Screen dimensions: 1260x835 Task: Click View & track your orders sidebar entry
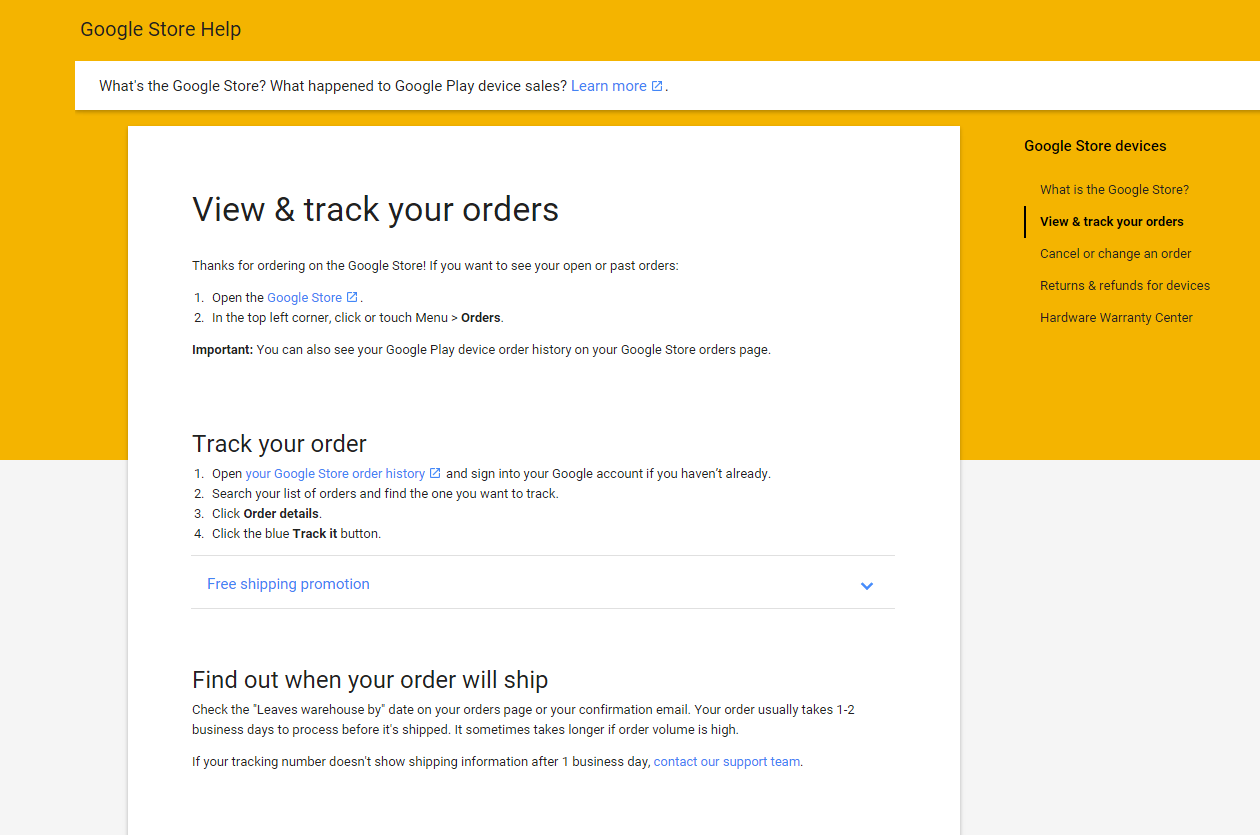coord(1111,221)
